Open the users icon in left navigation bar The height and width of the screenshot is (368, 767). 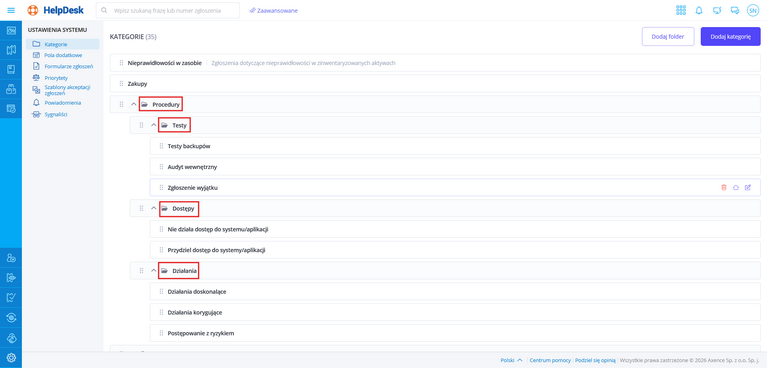(11, 258)
